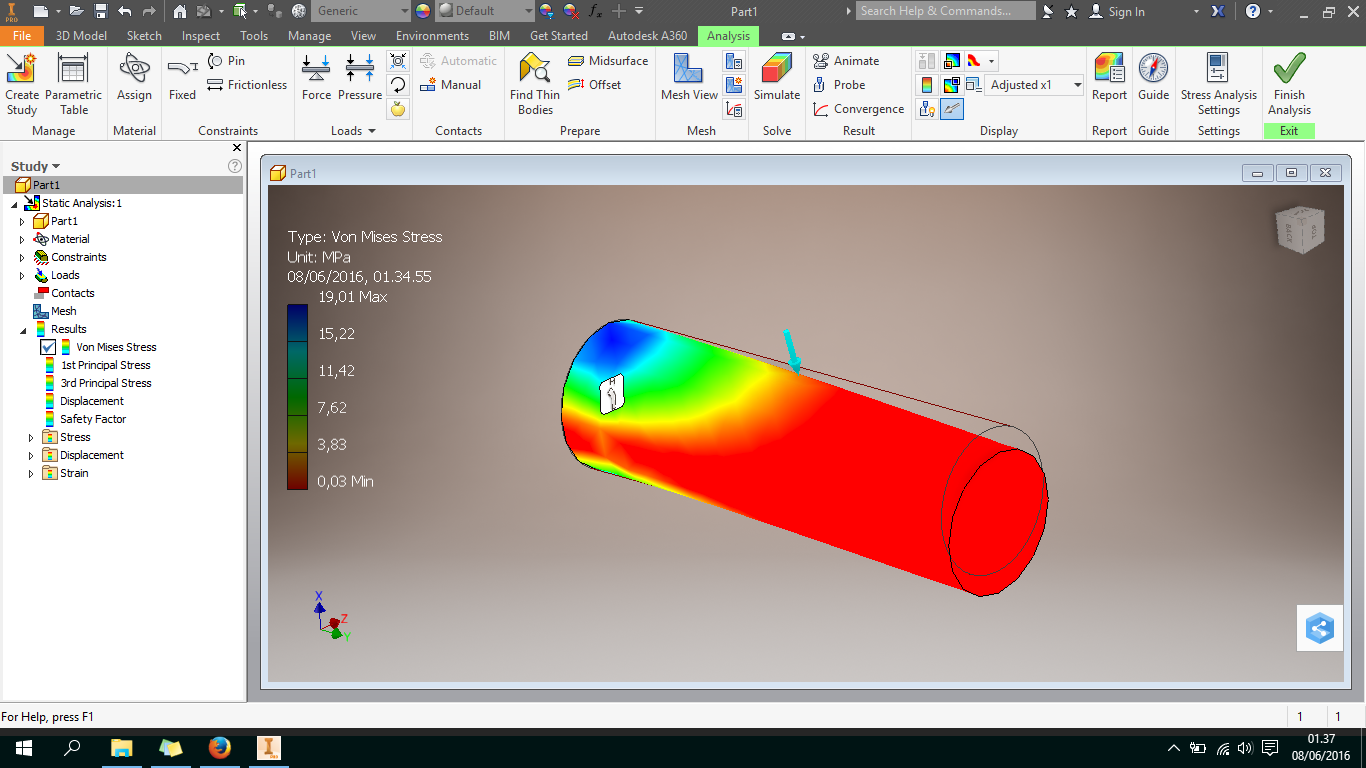Expand the Material tree node
Image resolution: width=1366 pixels, height=768 pixels.
tap(23, 239)
